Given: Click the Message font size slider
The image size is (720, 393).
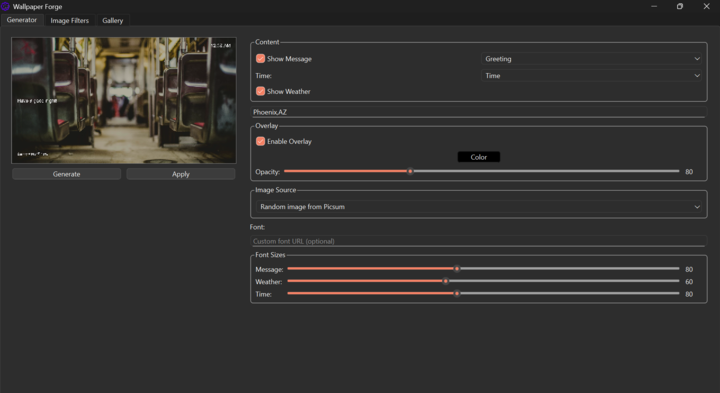Looking at the screenshot, I should [483, 269].
